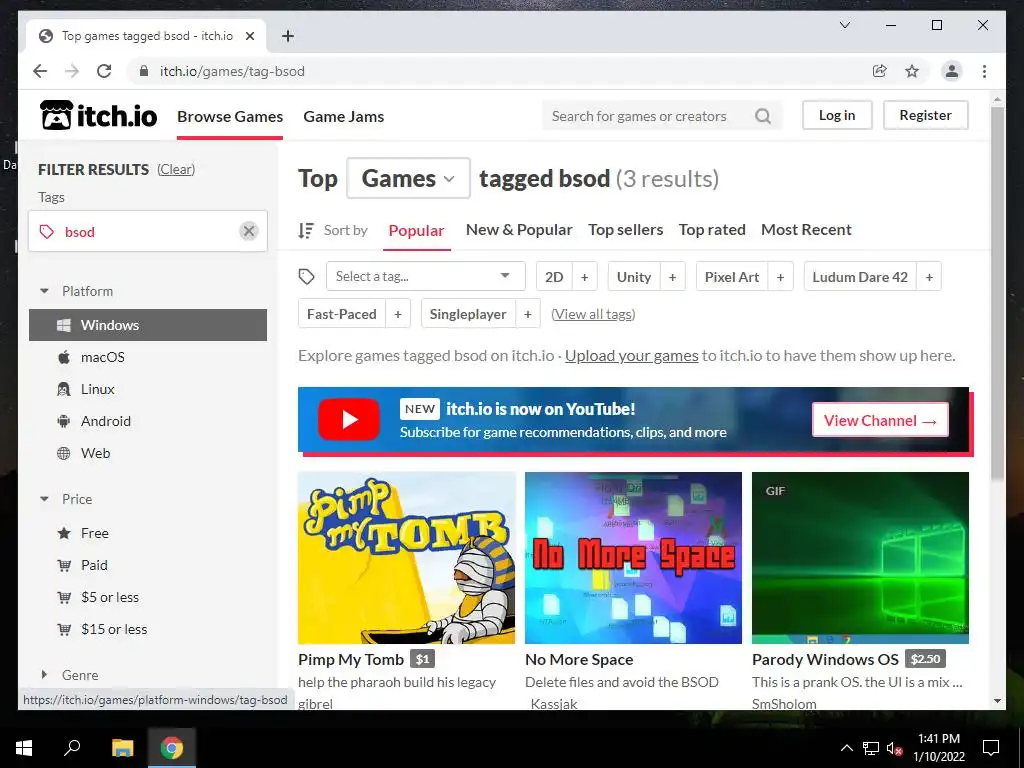Viewport: 1024px width, 768px height.
Task: Sort by Popular
Action: pyautogui.click(x=416, y=231)
